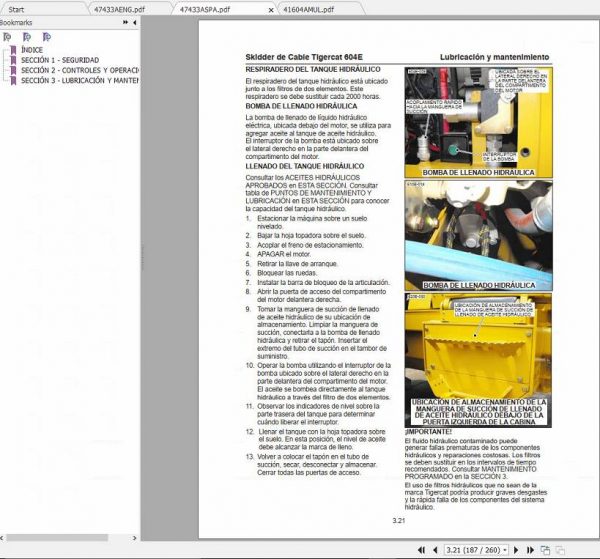Go to the previous page
Image resolution: width=600 pixels, height=559 pixels.
[x=435, y=550]
